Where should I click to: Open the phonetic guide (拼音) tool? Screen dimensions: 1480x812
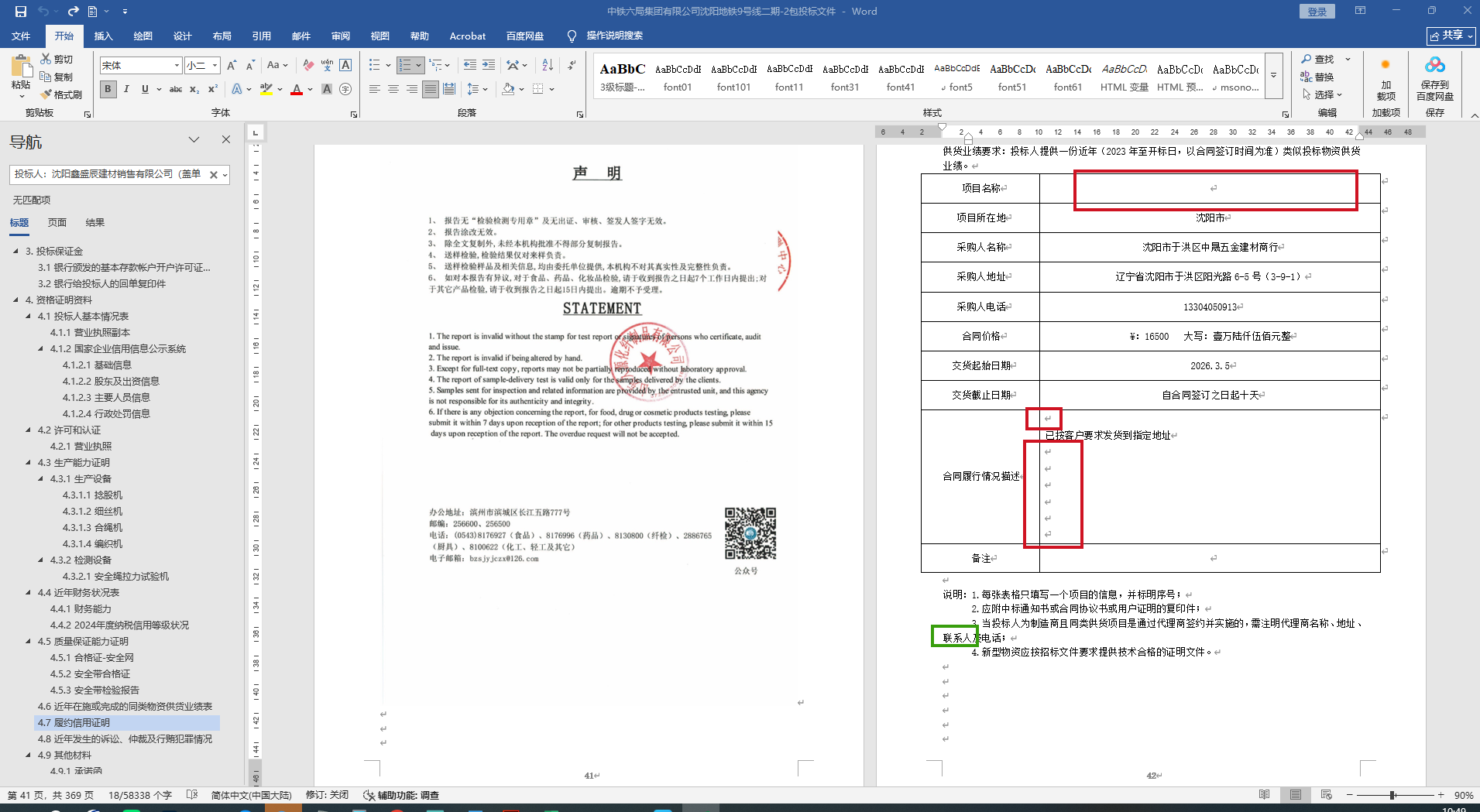click(x=327, y=66)
